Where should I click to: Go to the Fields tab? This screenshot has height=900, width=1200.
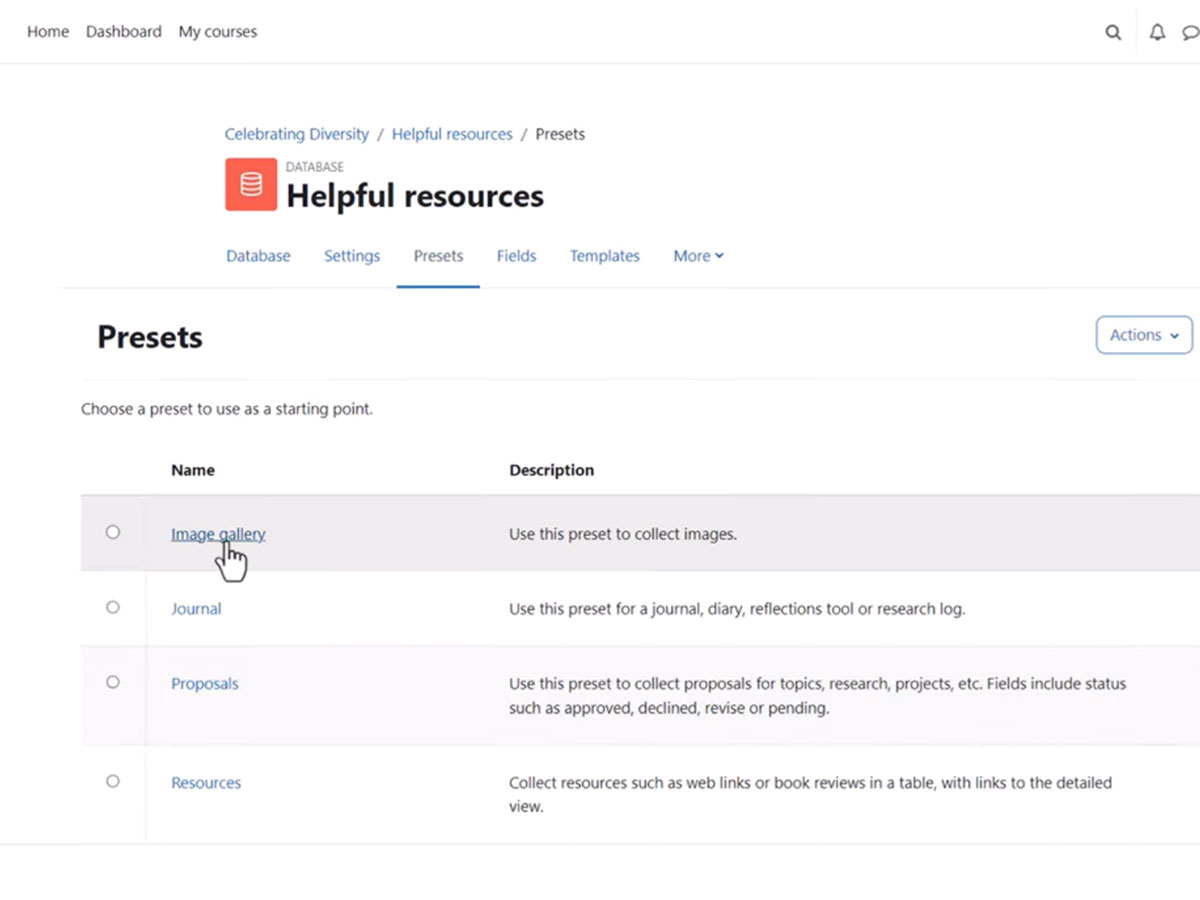[516, 256]
